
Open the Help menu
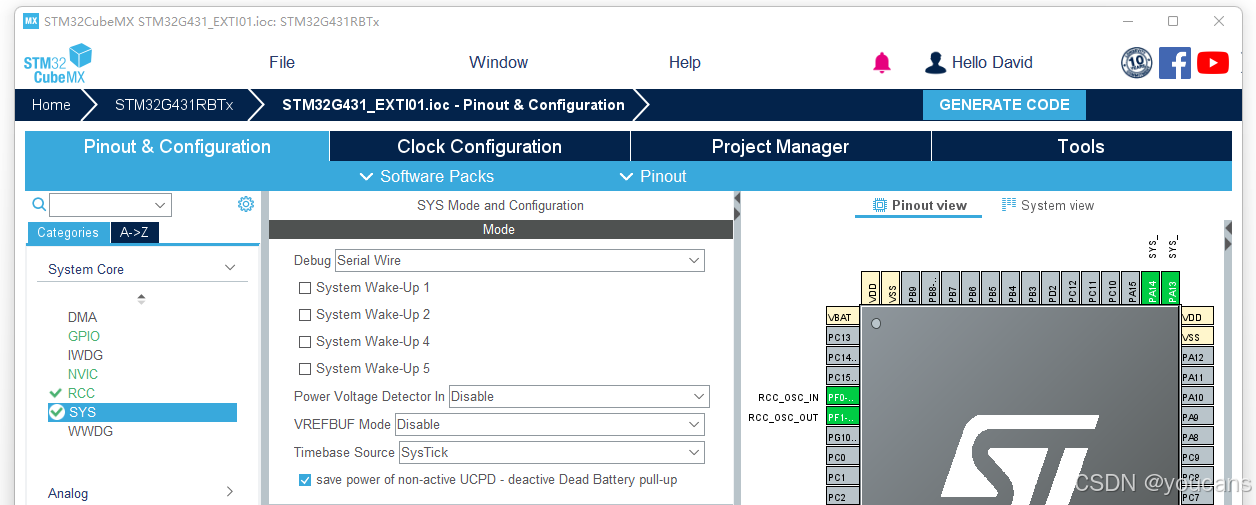pyautogui.click(x=684, y=62)
